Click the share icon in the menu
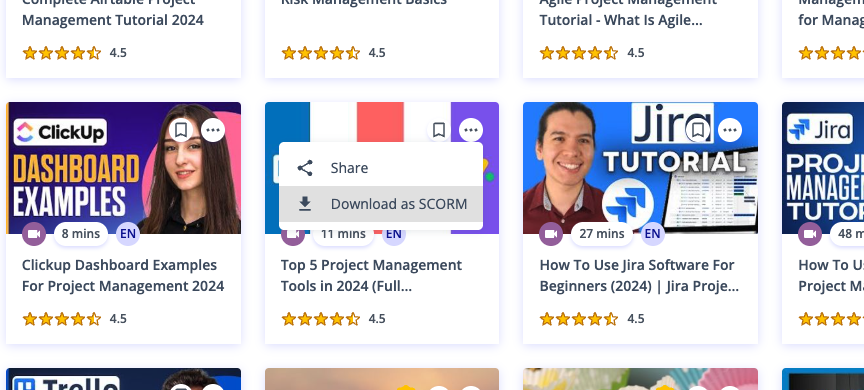 [x=305, y=168]
